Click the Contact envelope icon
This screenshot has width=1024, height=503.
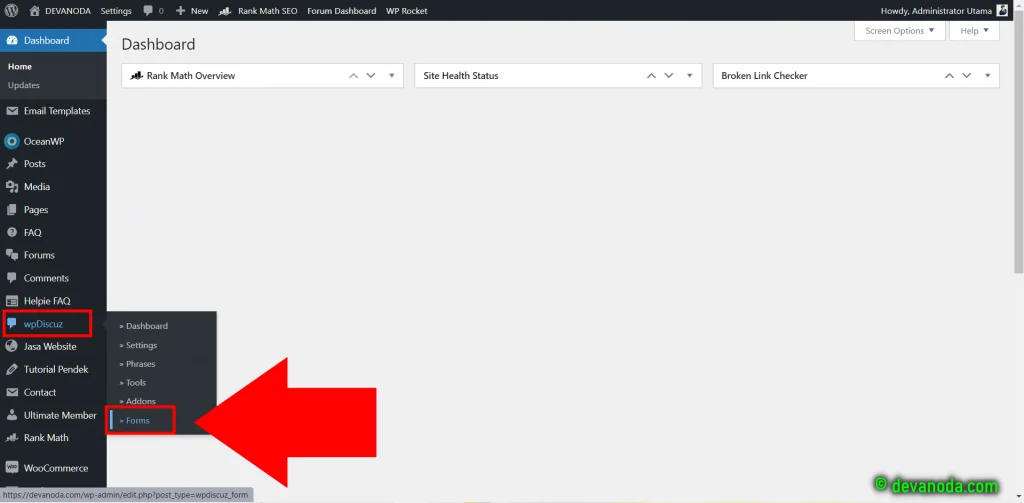point(12,393)
